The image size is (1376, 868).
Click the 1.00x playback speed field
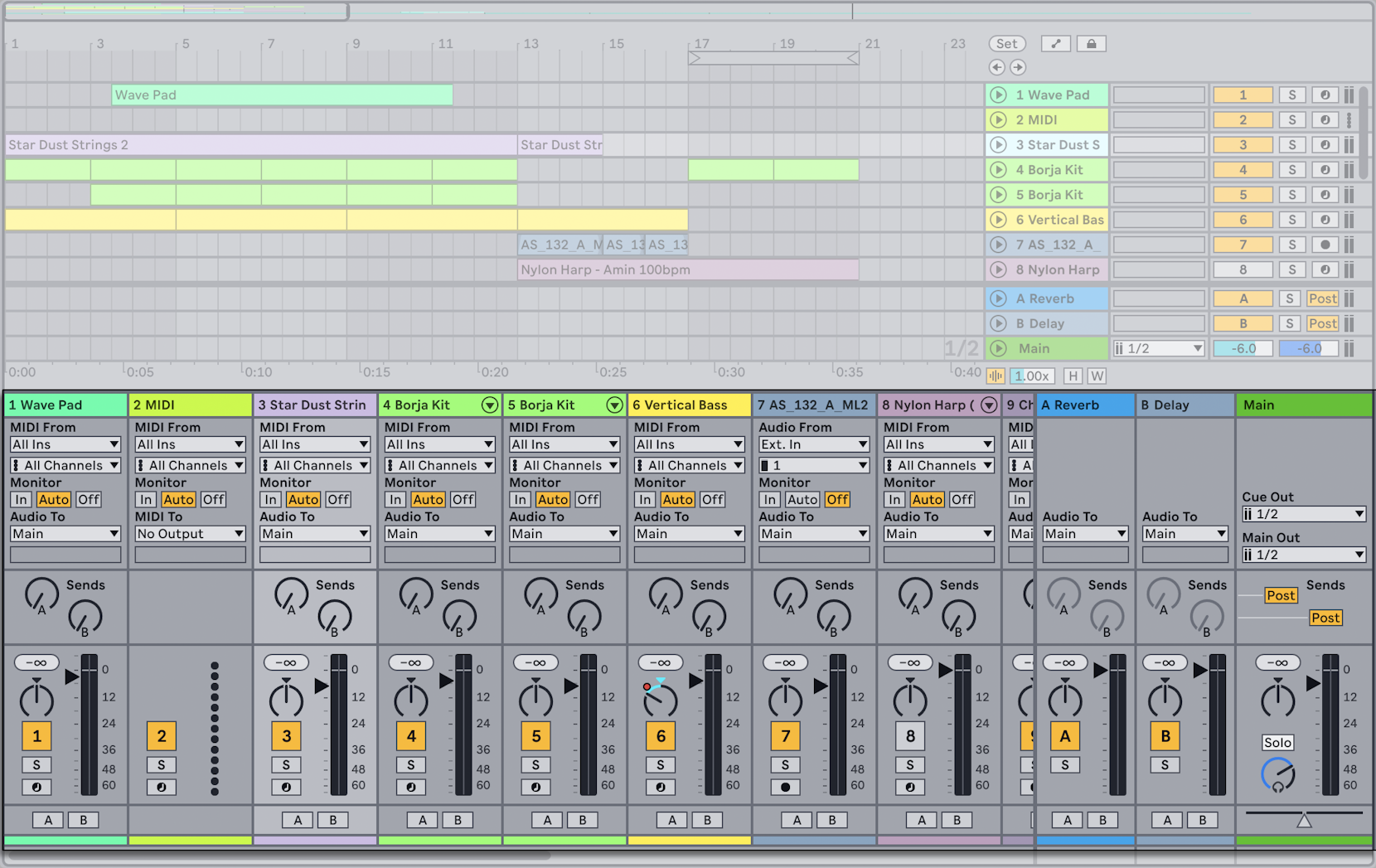(x=1032, y=376)
